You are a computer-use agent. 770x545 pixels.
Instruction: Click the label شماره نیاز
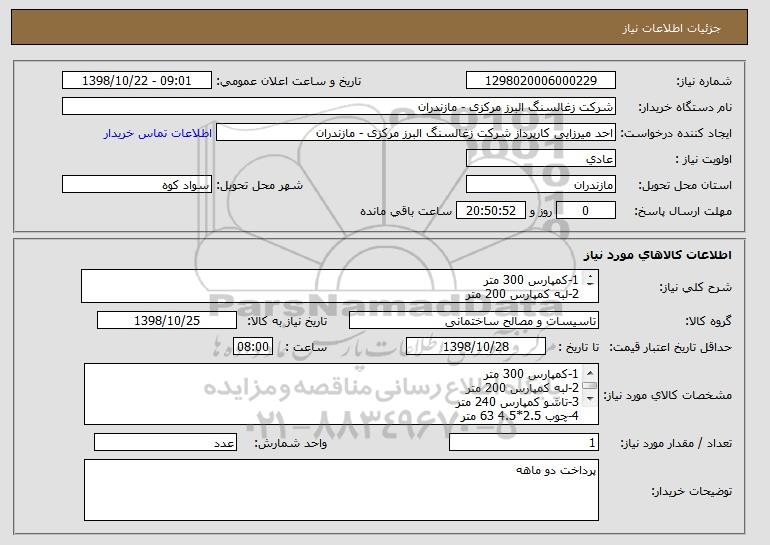(x=704, y=81)
